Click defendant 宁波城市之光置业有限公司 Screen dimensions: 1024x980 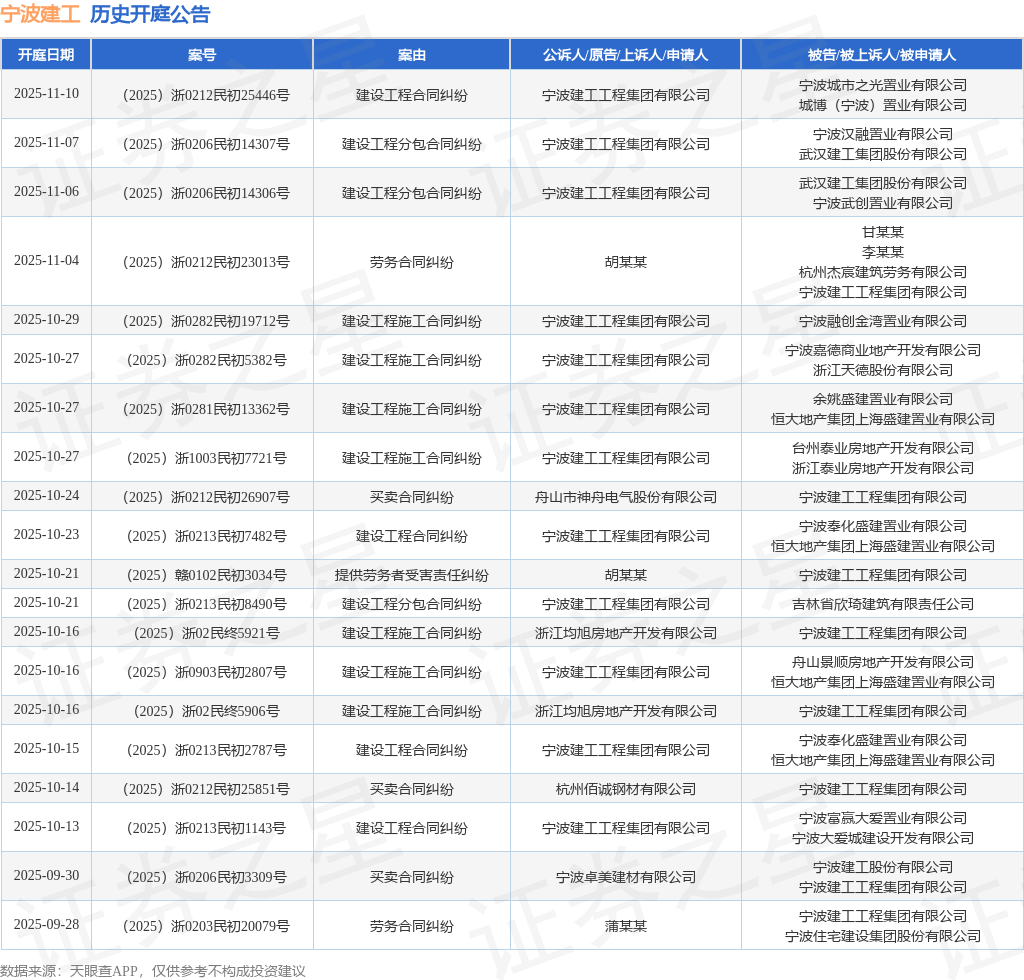(x=882, y=86)
